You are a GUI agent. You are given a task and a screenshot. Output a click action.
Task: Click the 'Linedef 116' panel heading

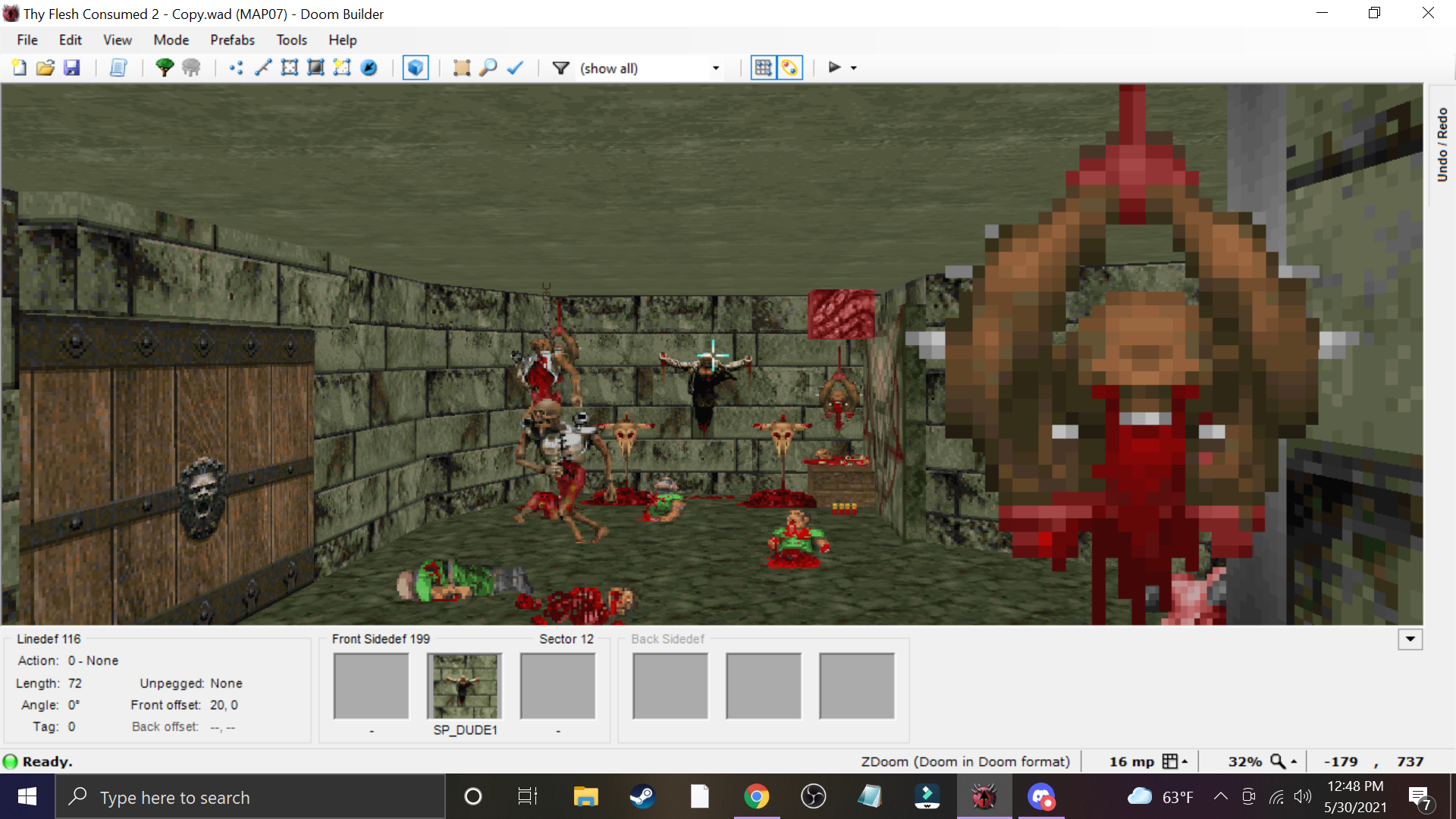[49, 639]
